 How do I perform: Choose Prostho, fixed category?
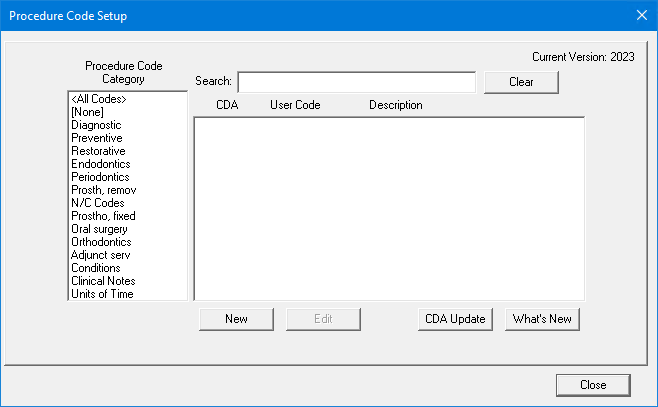click(103, 216)
